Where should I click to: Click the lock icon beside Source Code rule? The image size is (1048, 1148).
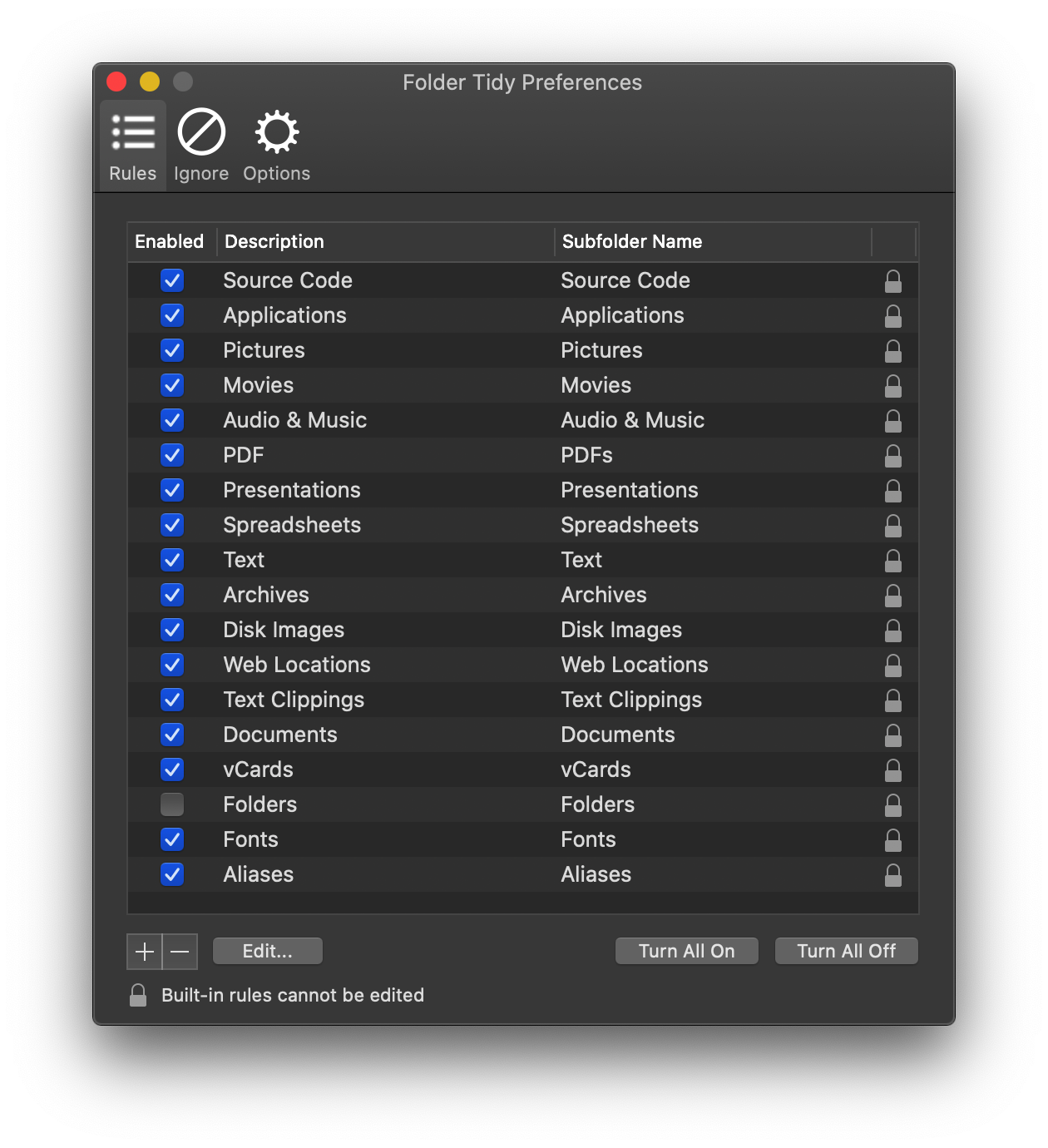(893, 281)
